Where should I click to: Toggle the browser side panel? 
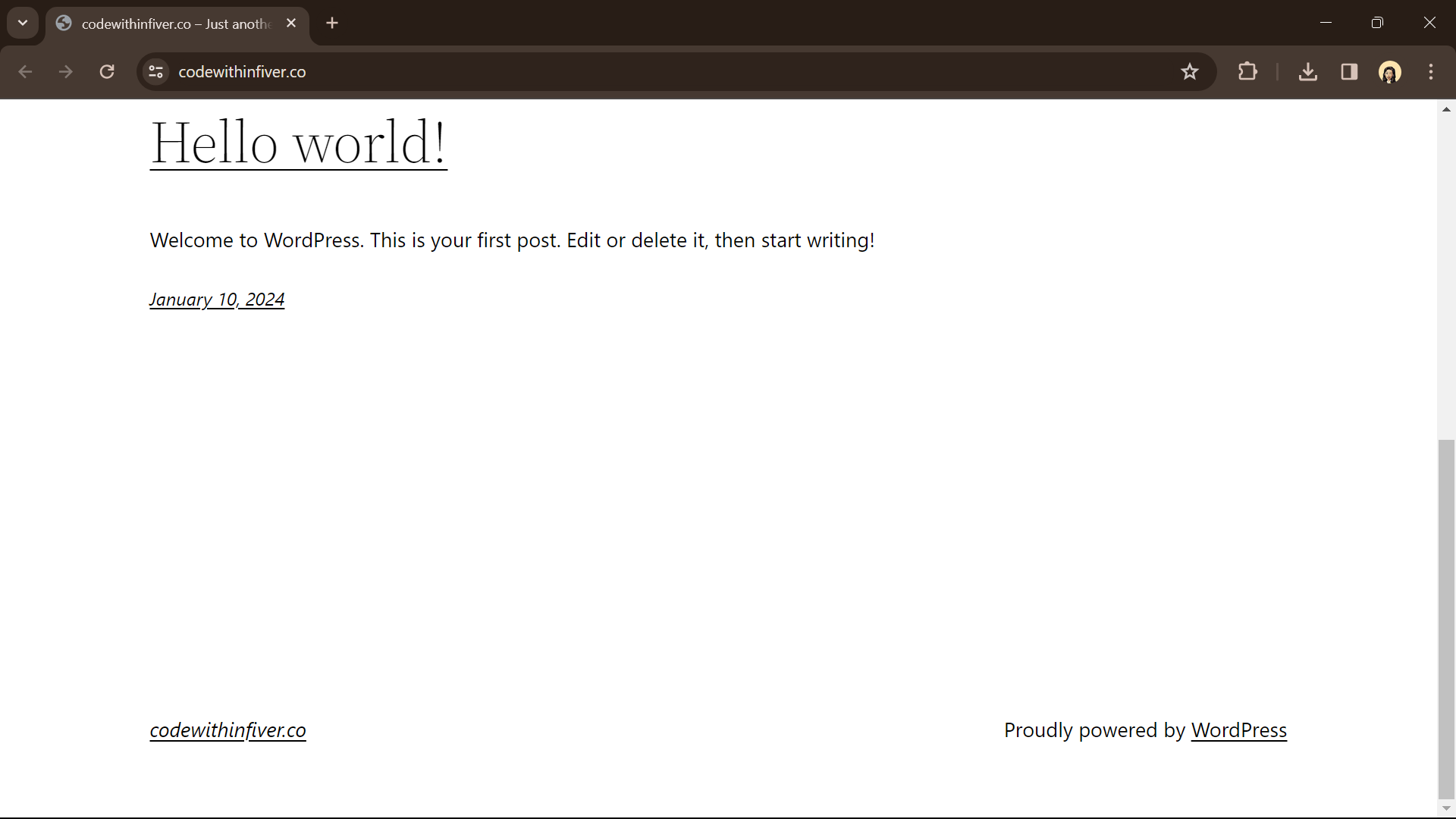1349,72
